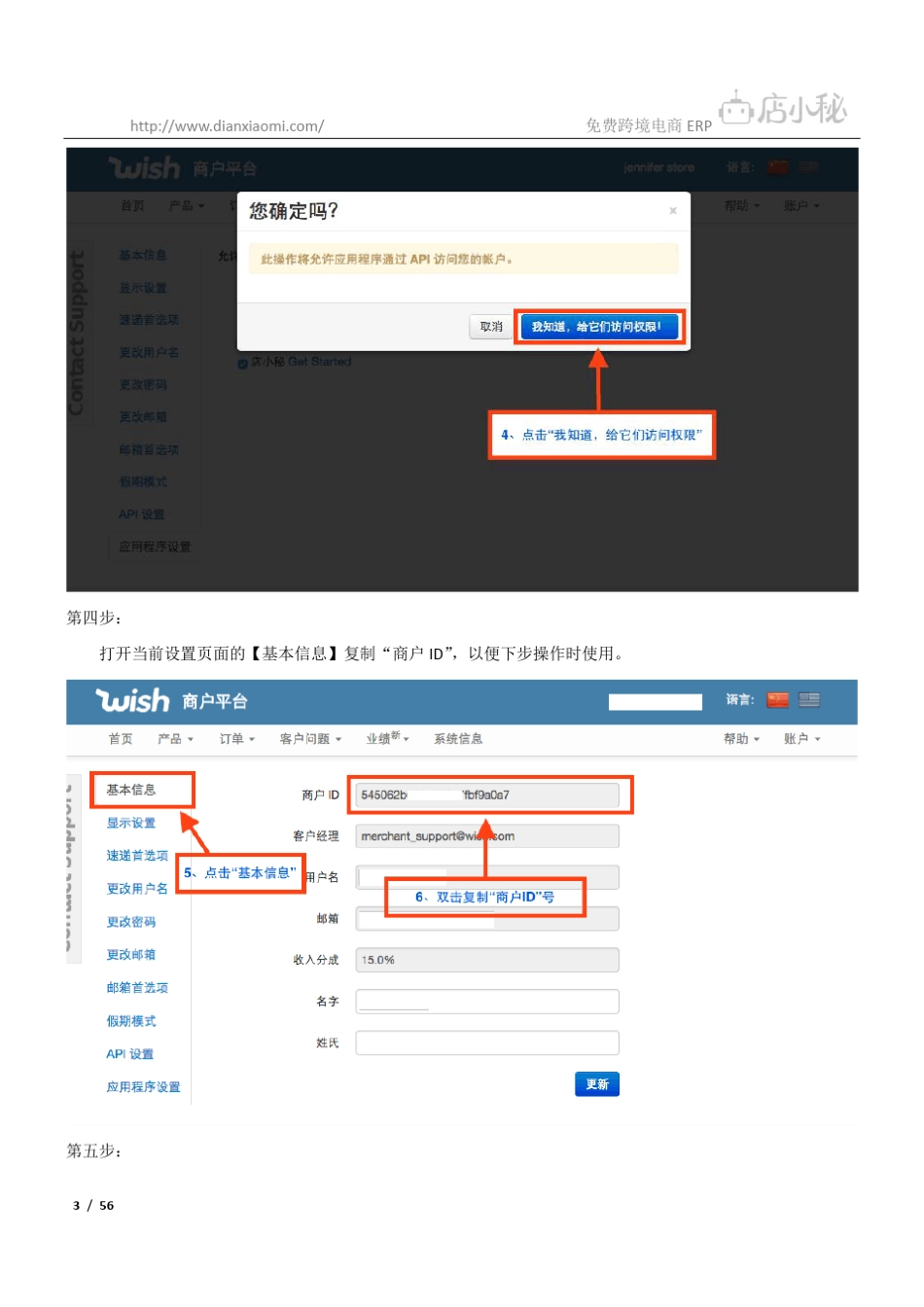Select API 设置 on the basic info page sidebar
Screen dimensions: 924x1307
pos(130,1054)
